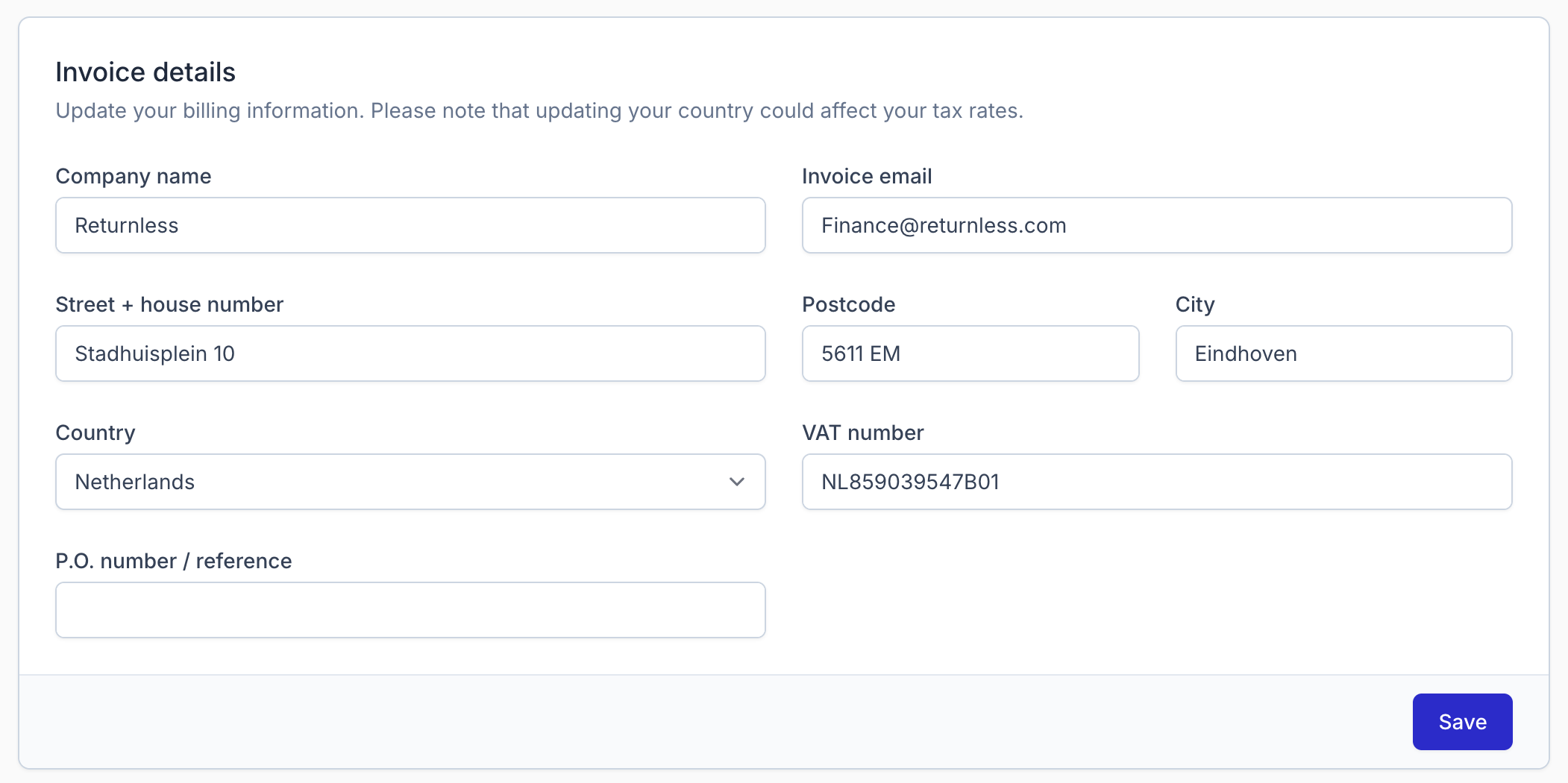Click the "Invoice details" heading
The width and height of the screenshot is (1568, 783).
[145, 72]
